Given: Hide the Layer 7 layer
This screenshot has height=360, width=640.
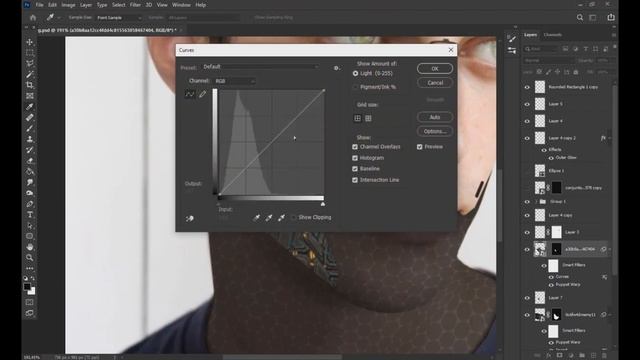Looking at the screenshot, I should point(527,298).
